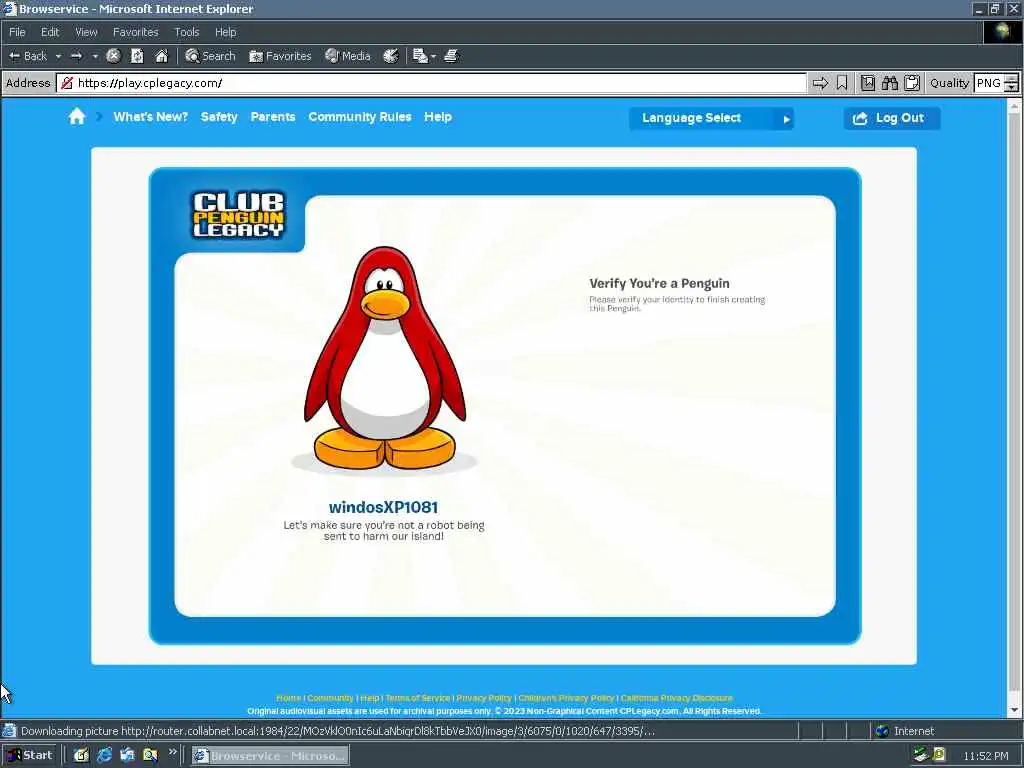
Task: Open the Edit menu
Action: 50,32
